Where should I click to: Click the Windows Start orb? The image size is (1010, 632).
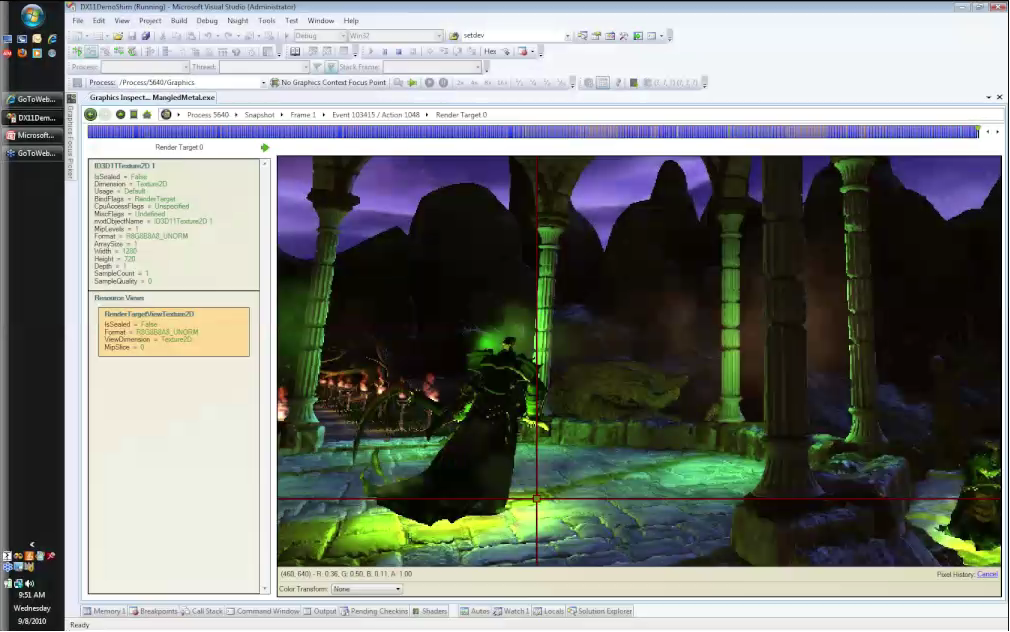point(32,15)
